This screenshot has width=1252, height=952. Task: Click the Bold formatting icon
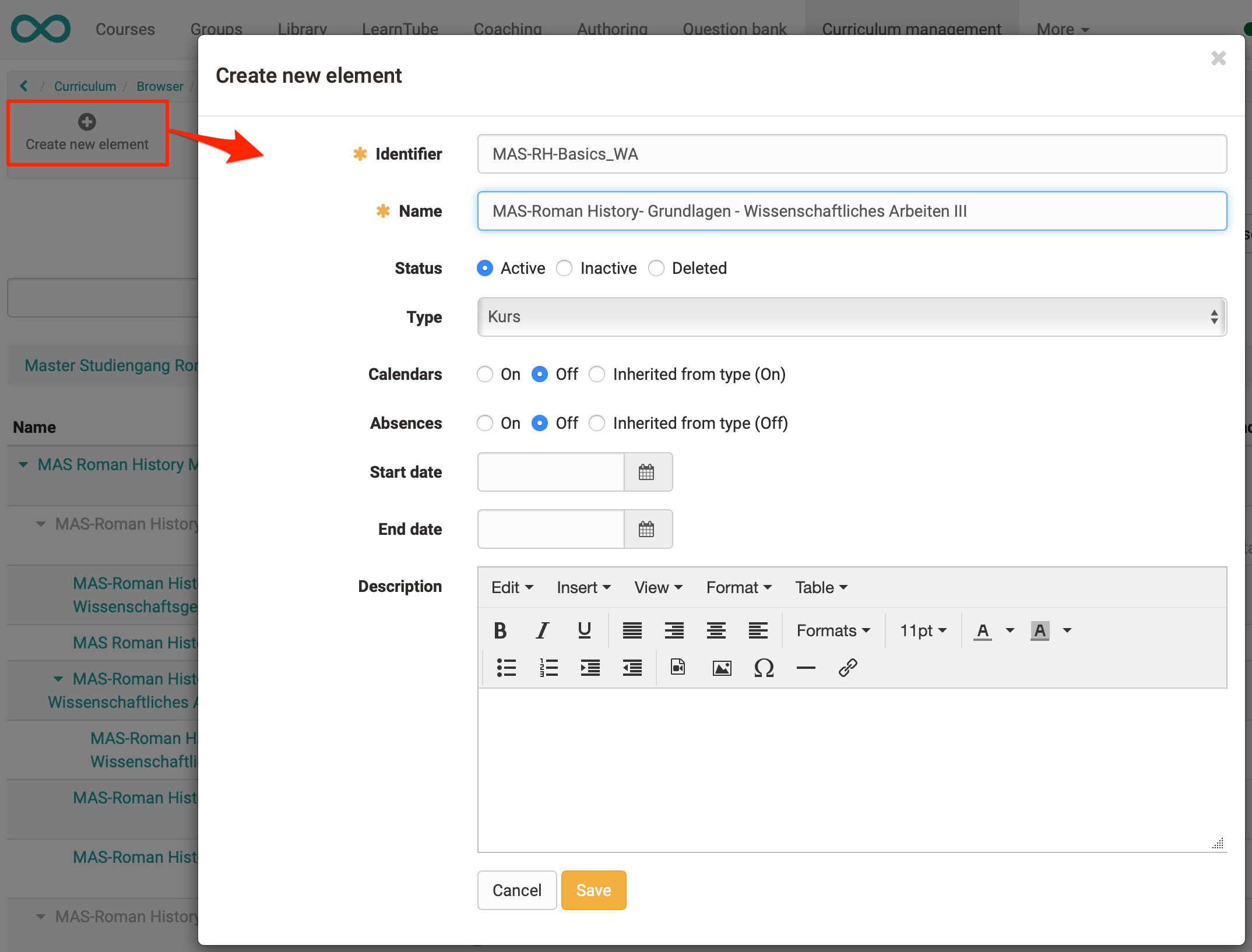click(500, 630)
